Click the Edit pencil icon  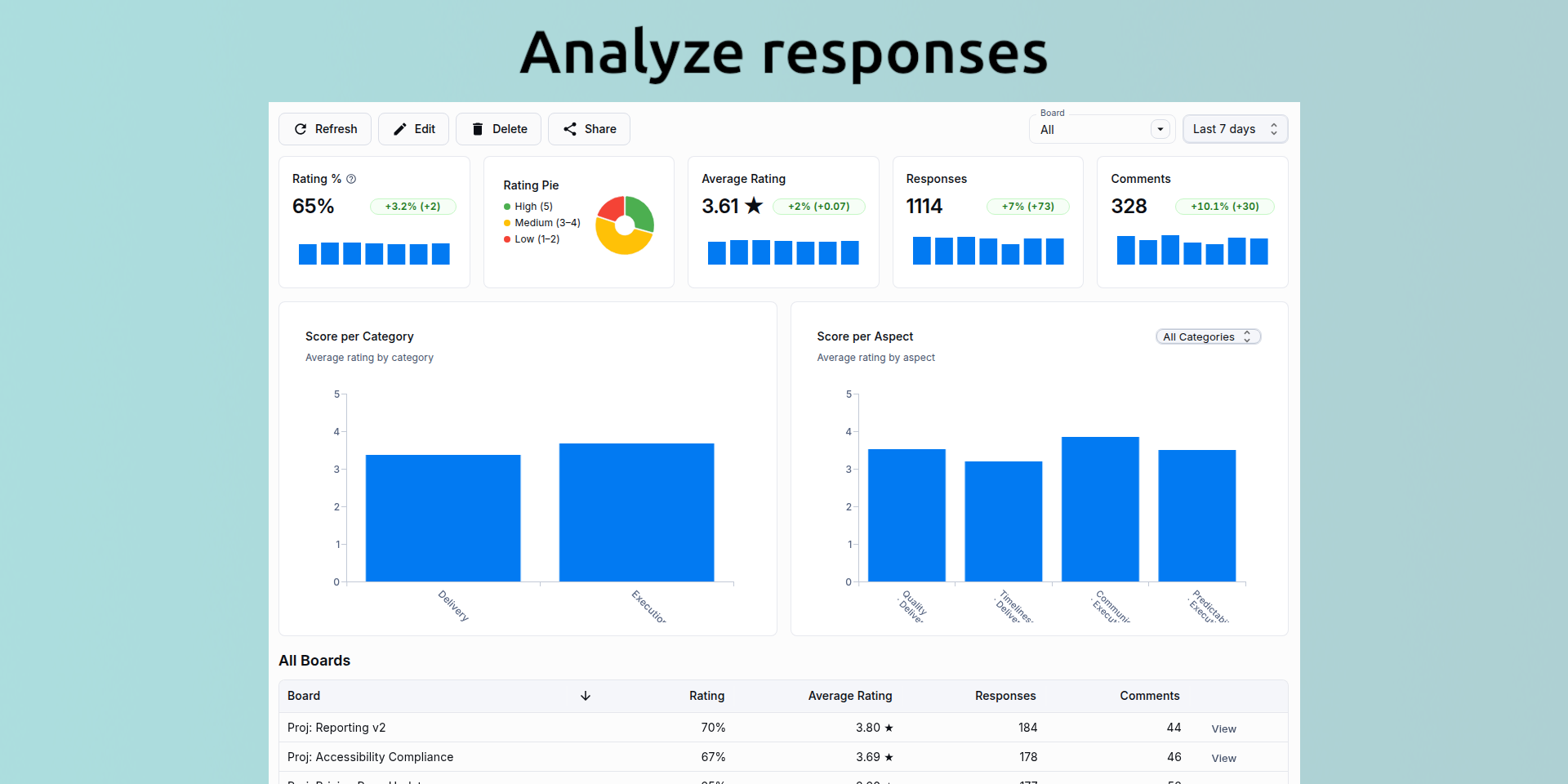click(x=400, y=129)
